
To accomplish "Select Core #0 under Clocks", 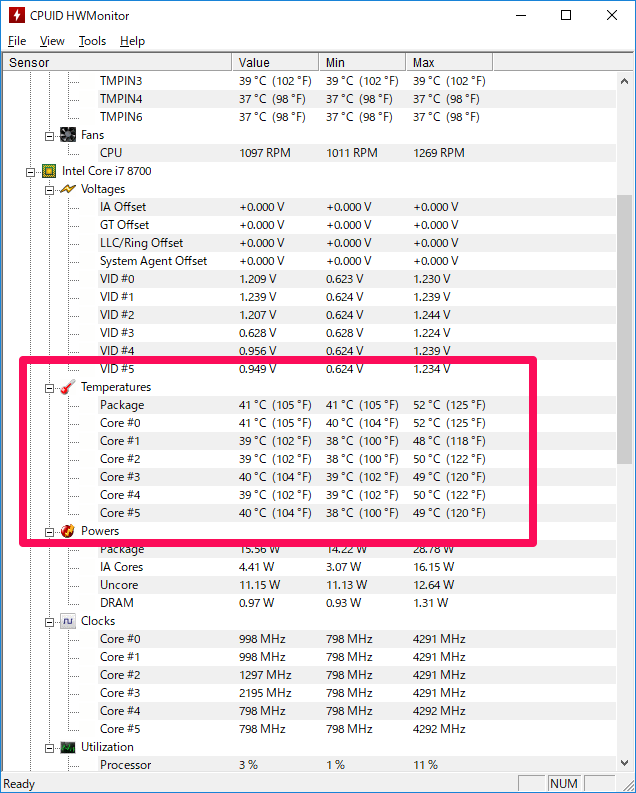I will coord(357,639).
